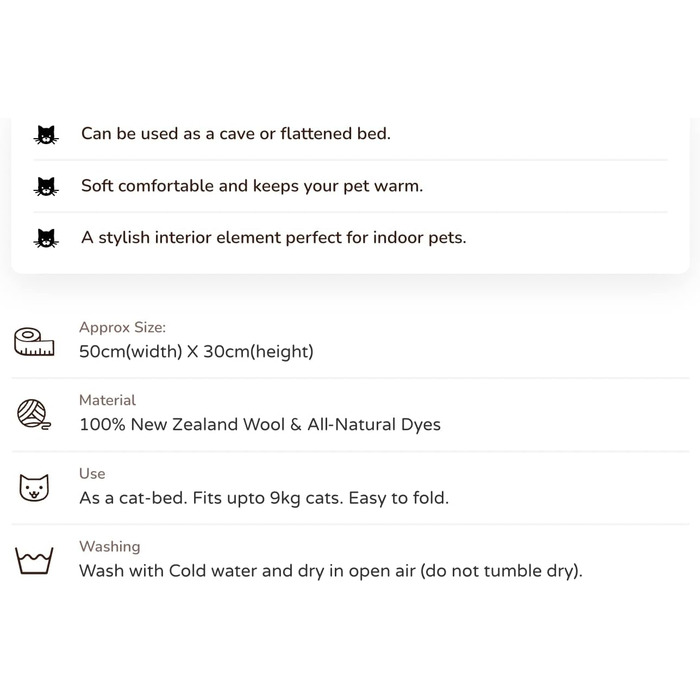The image size is (700, 700).
Task: Select the Use label
Action: point(92,473)
